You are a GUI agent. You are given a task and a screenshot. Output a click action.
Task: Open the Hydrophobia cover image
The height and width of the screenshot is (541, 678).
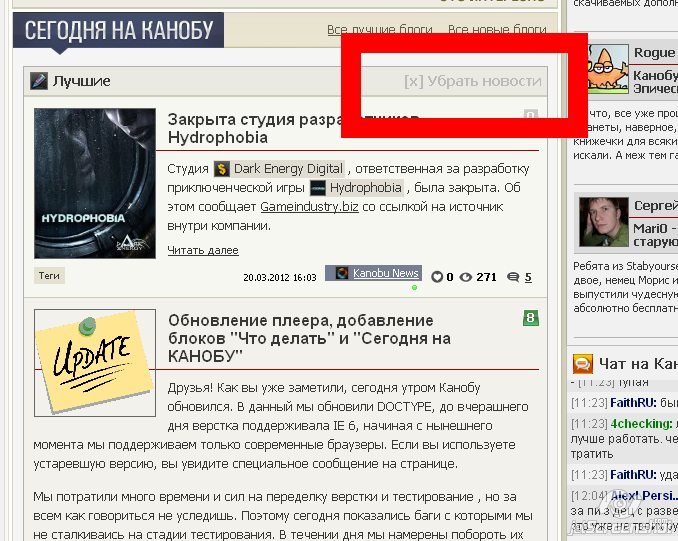pyautogui.click(x=95, y=183)
